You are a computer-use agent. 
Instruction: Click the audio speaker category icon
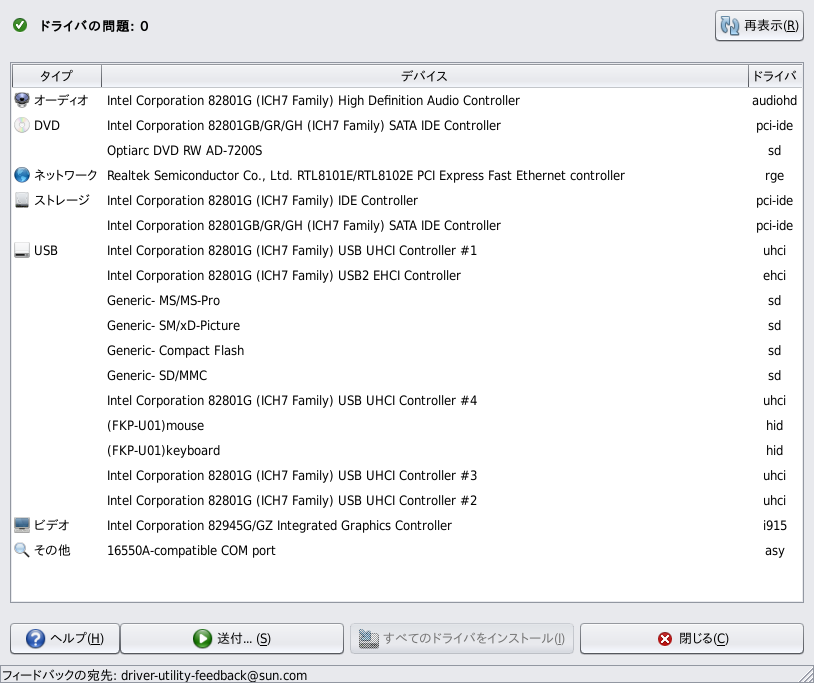[22, 100]
